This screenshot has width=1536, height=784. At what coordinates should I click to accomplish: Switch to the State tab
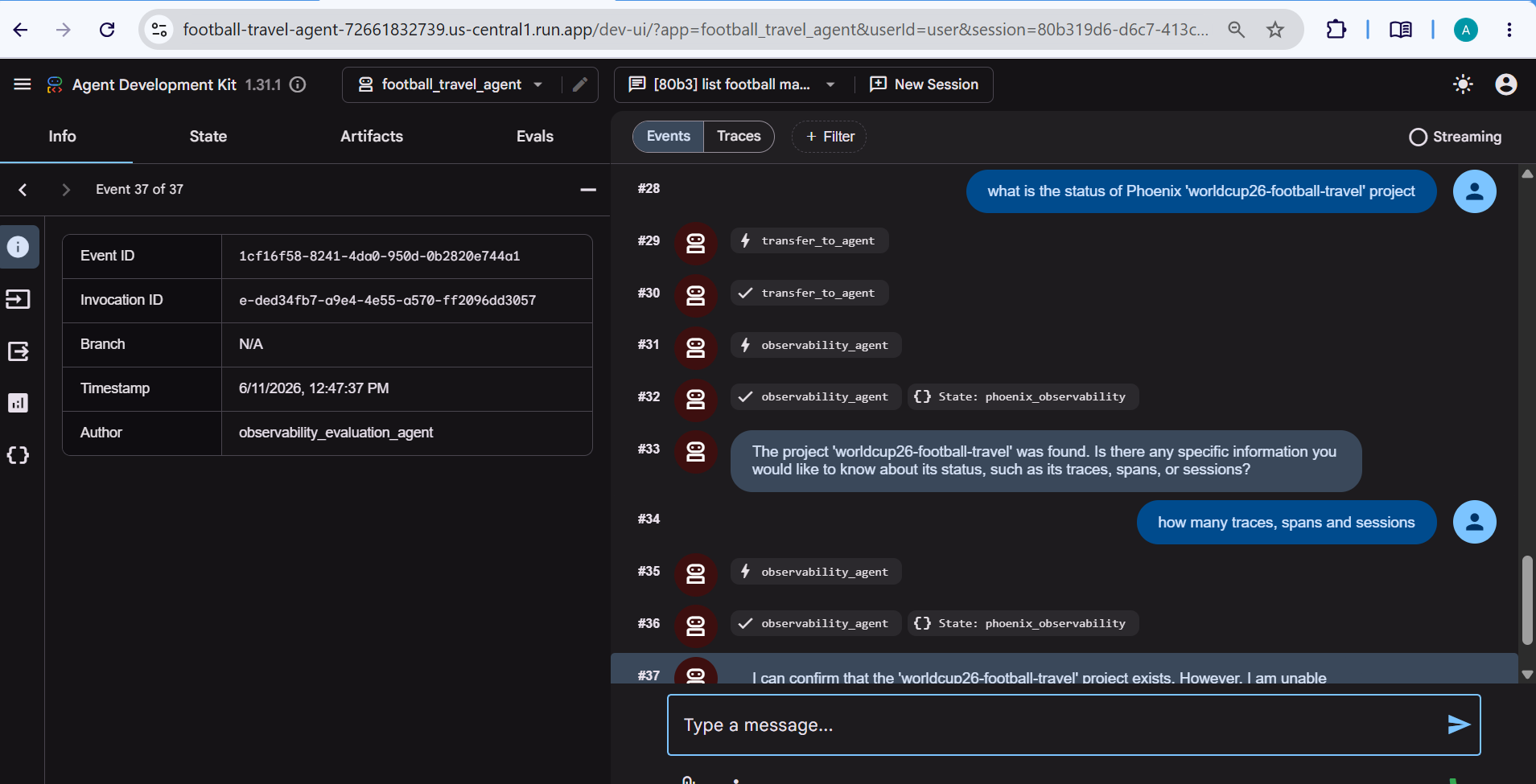click(208, 137)
